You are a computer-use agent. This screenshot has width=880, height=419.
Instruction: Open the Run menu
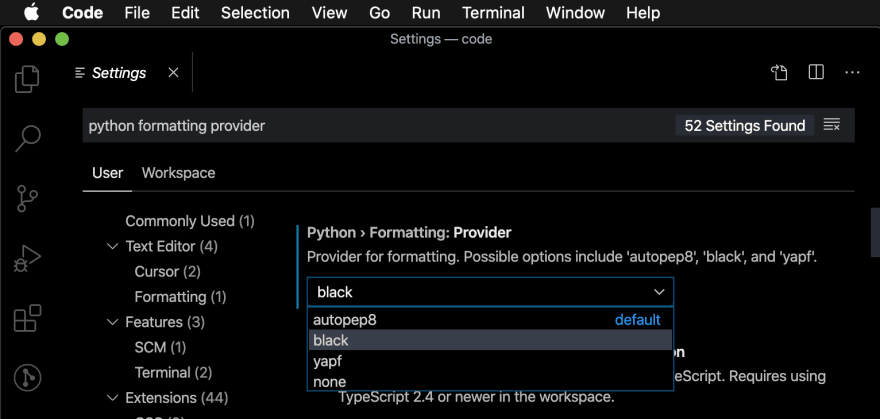pos(426,12)
